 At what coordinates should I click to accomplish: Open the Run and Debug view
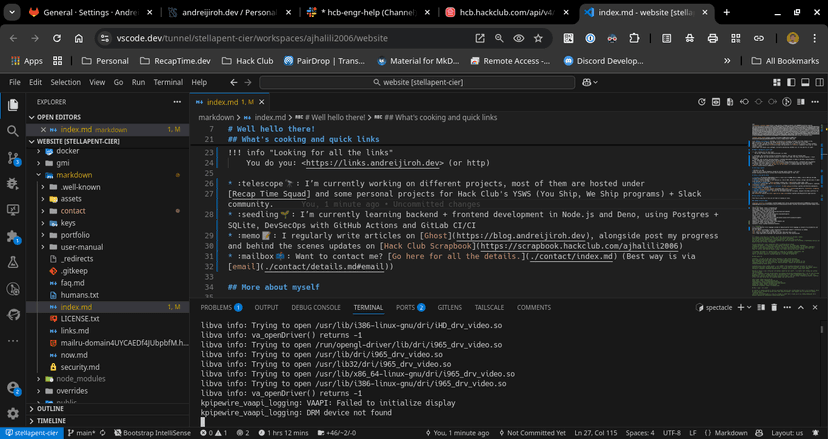pyautogui.click(x=13, y=184)
